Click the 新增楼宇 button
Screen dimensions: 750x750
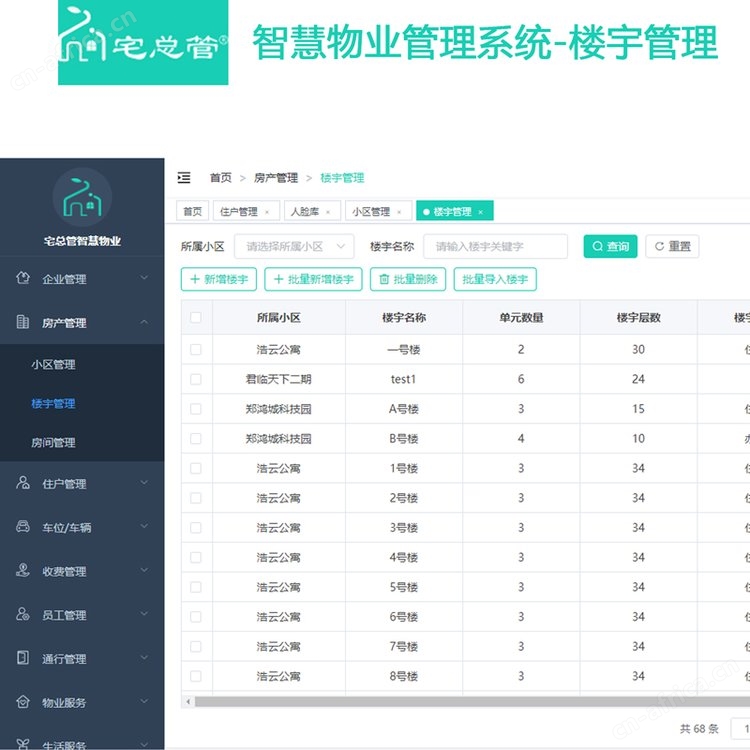click(x=219, y=279)
